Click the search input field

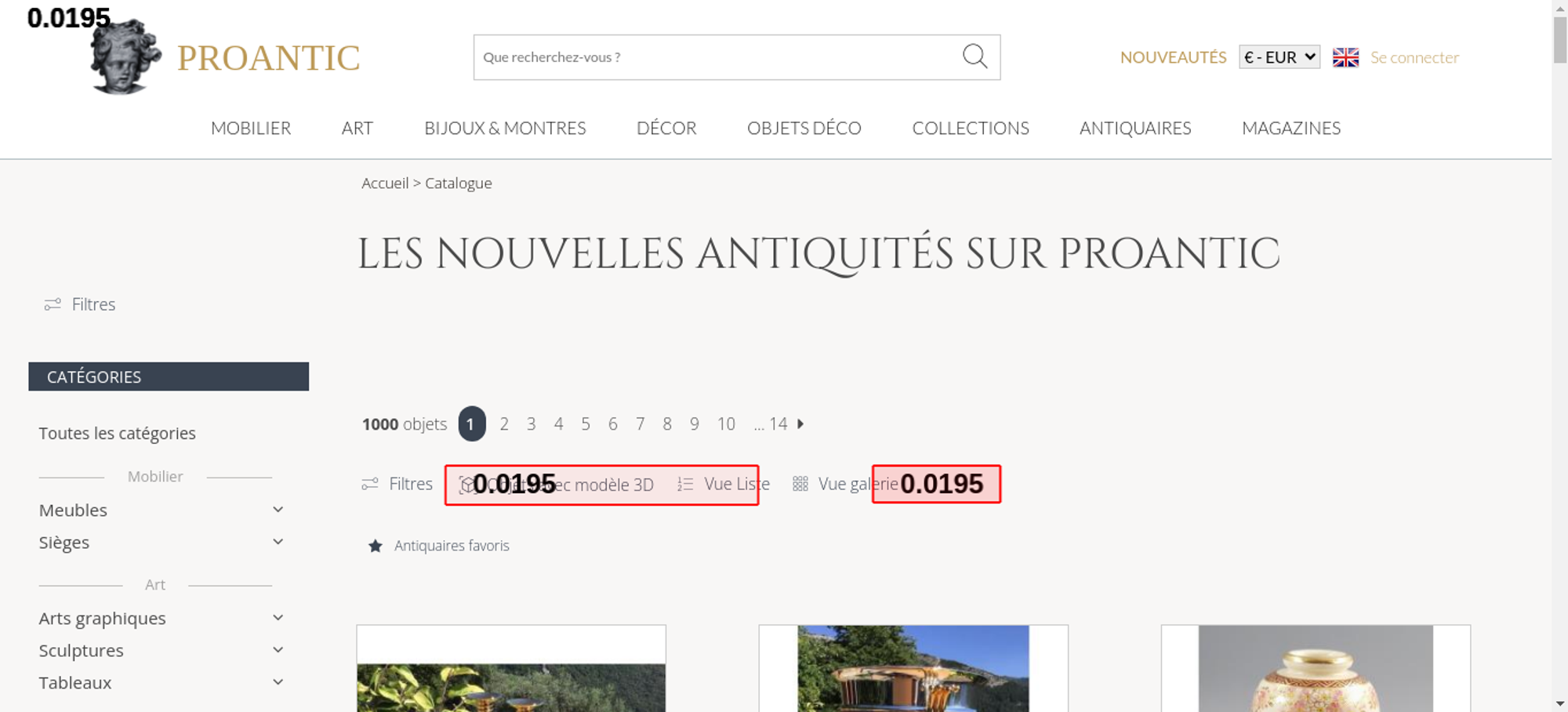[713, 57]
